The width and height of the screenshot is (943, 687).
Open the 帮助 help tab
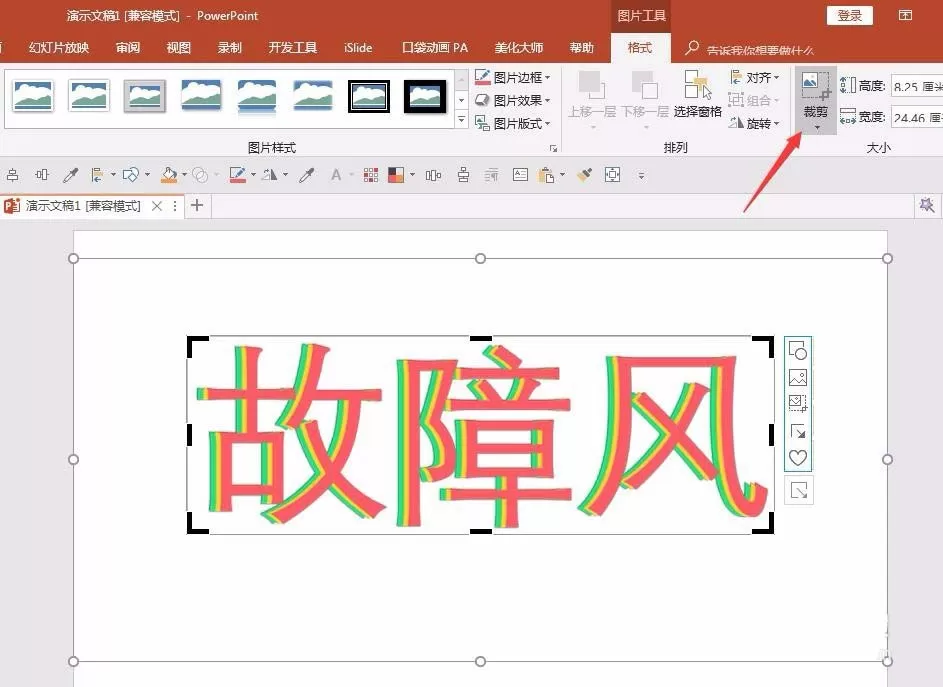click(582, 48)
